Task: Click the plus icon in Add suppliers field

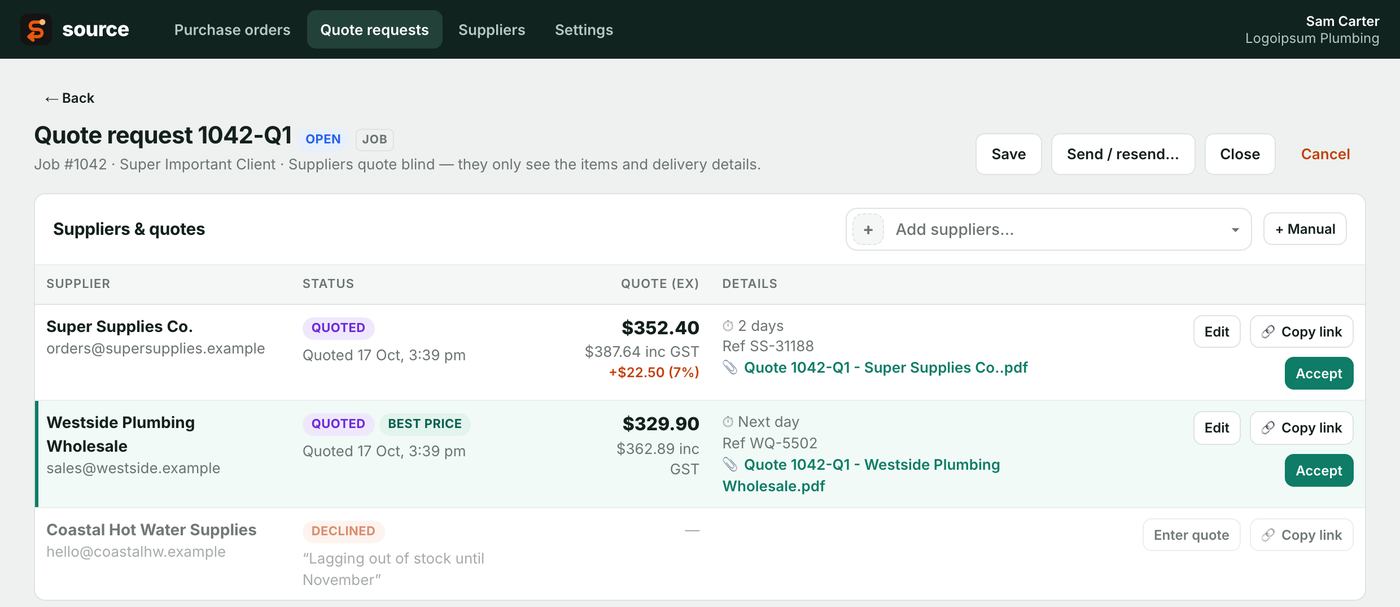Action: [x=868, y=230]
